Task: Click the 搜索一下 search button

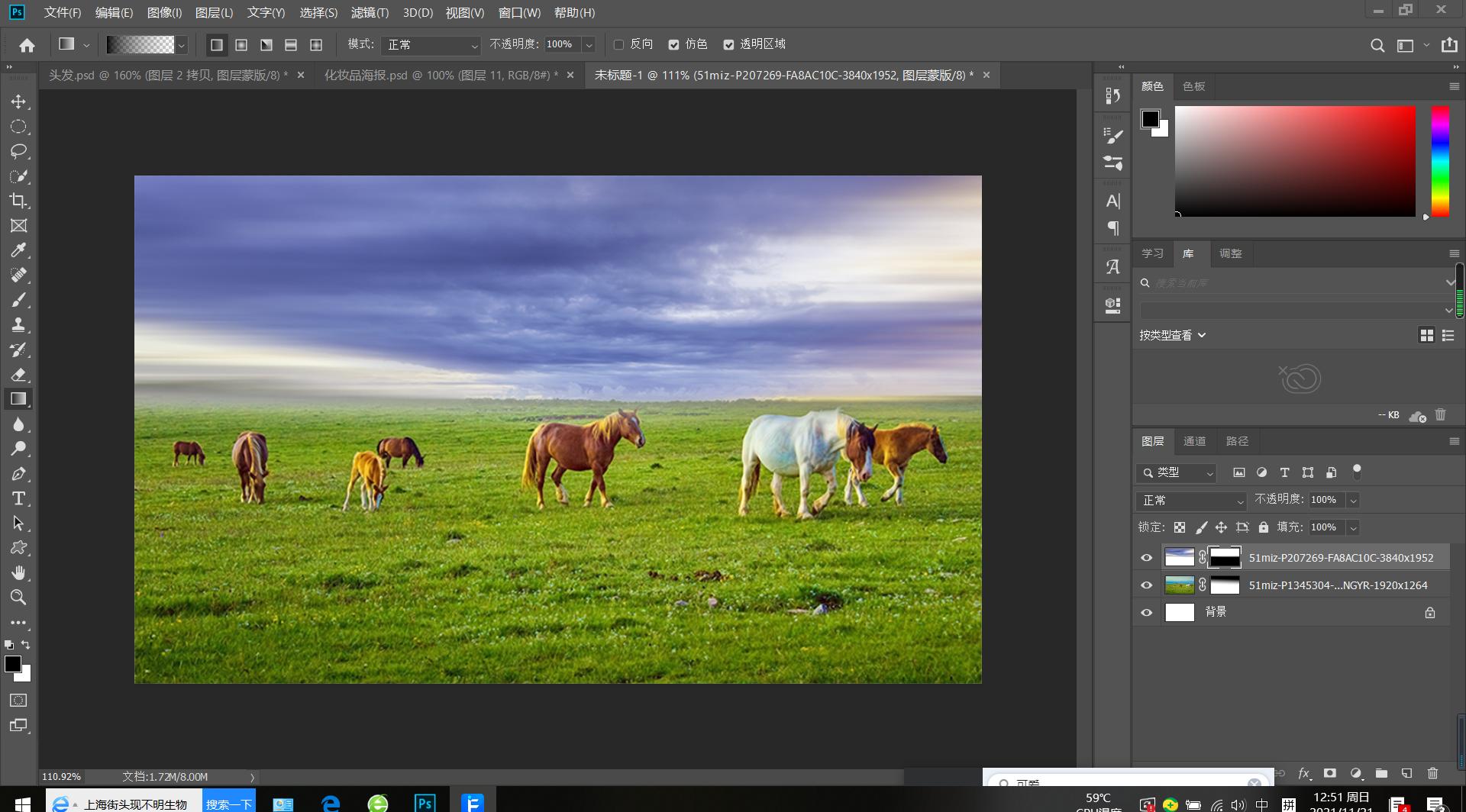Action: coord(229,804)
